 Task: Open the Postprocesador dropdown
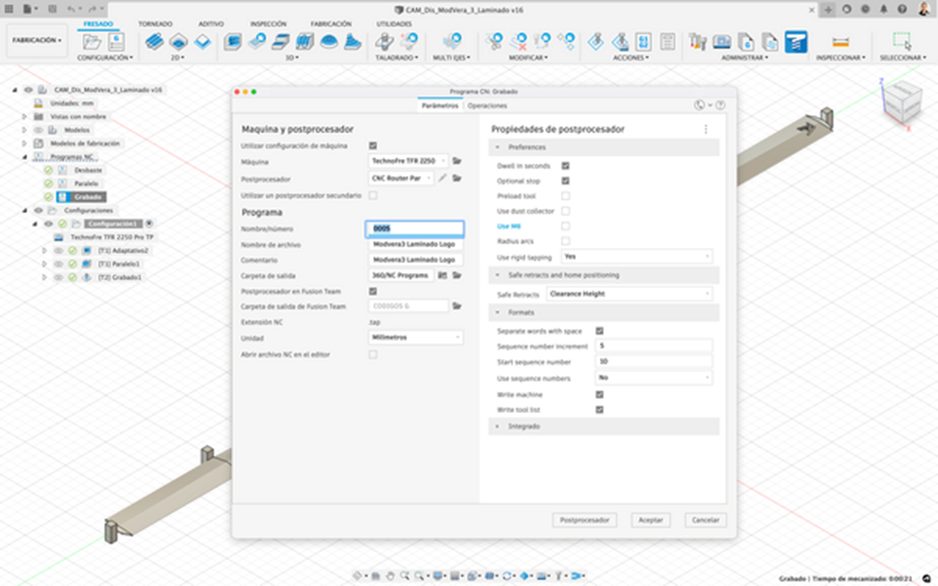[401, 178]
